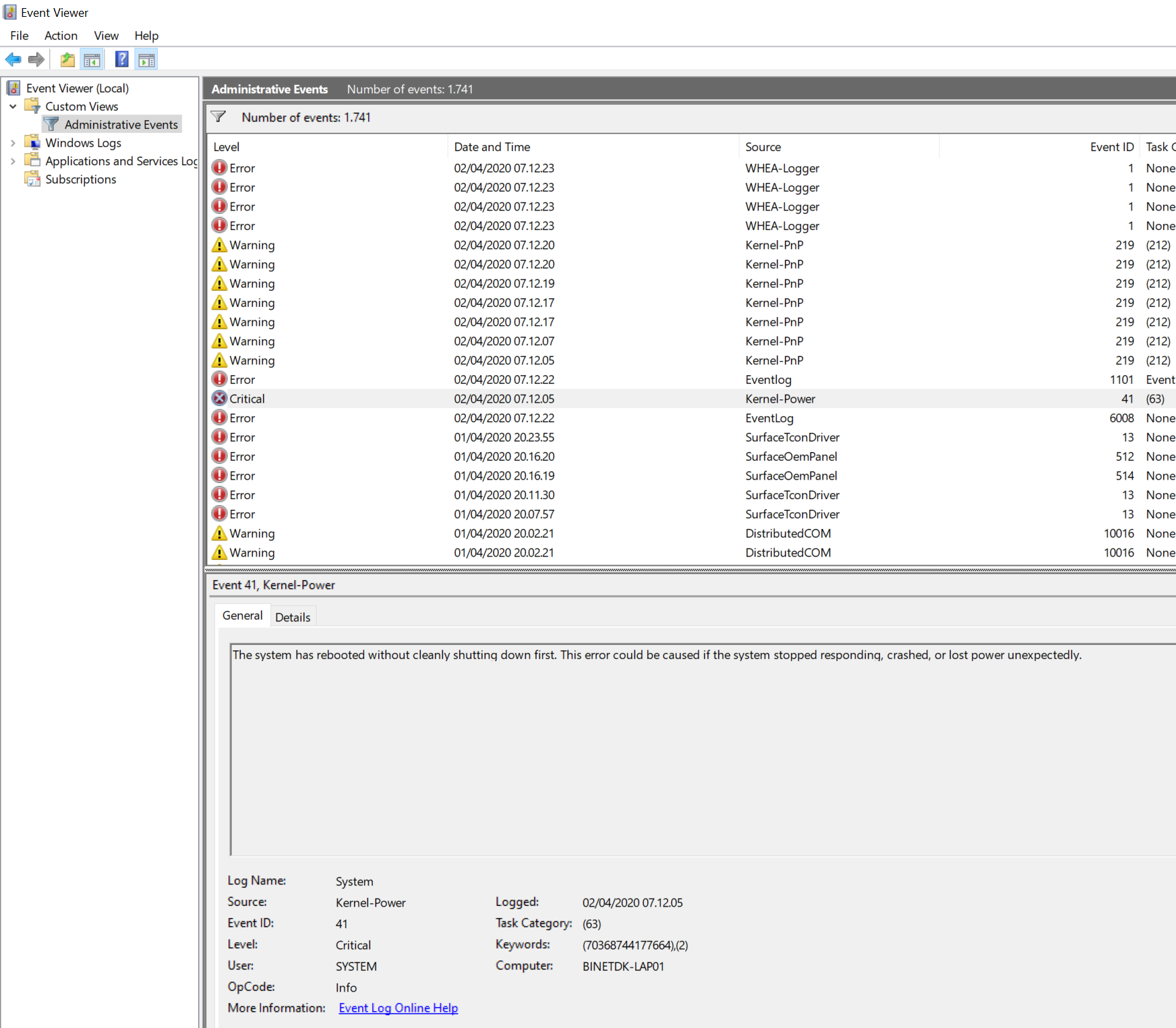Collapse the Custom Views tree node
The image size is (1176, 1028).
[13, 107]
